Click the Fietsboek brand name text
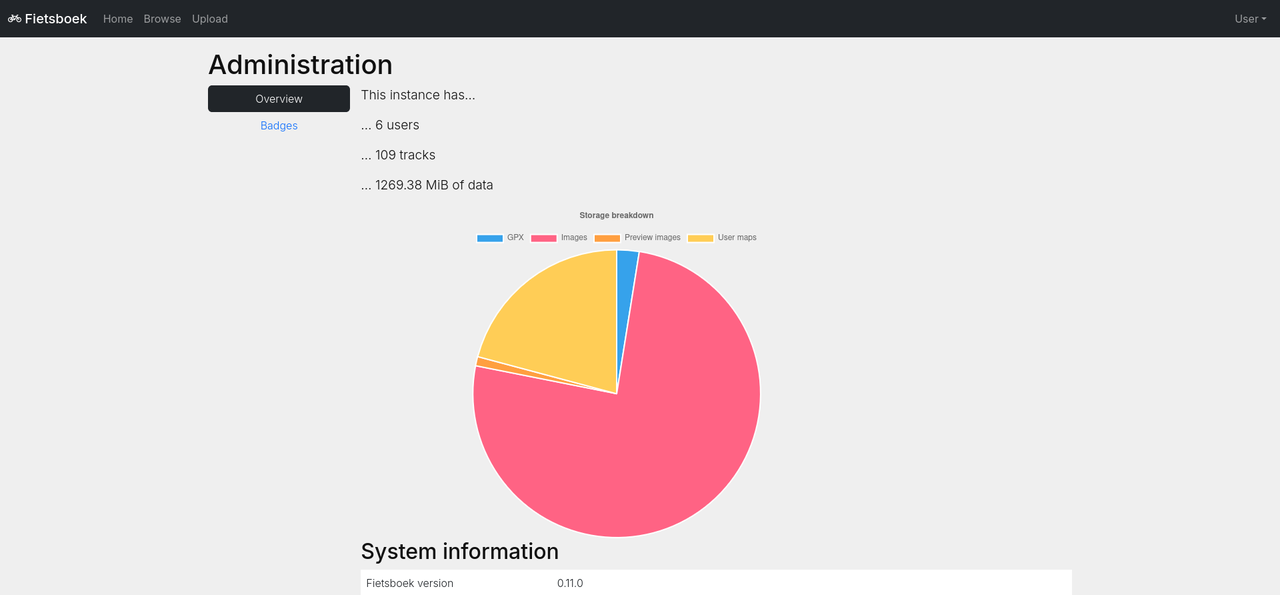The image size is (1280, 595). (x=56, y=19)
